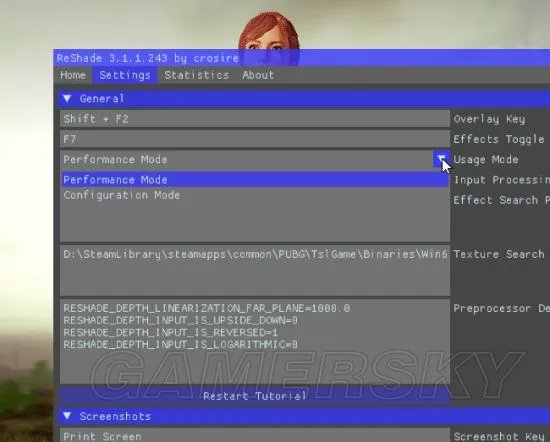Click the Restart Tutorial button

255,396
